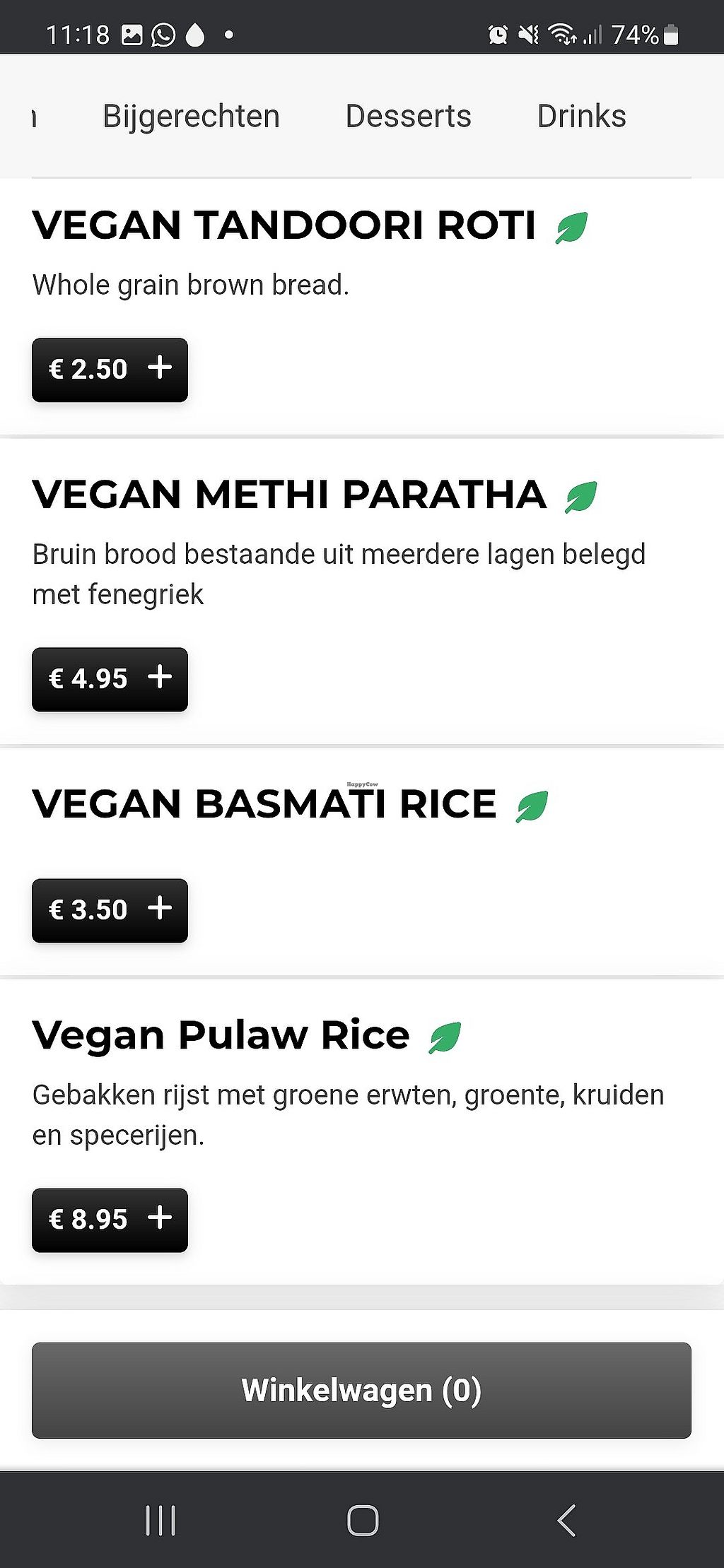Tap the WhatsApp notification icon in status bar
Image resolution: width=724 pixels, height=1568 pixels.
pyautogui.click(x=163, y=35)
